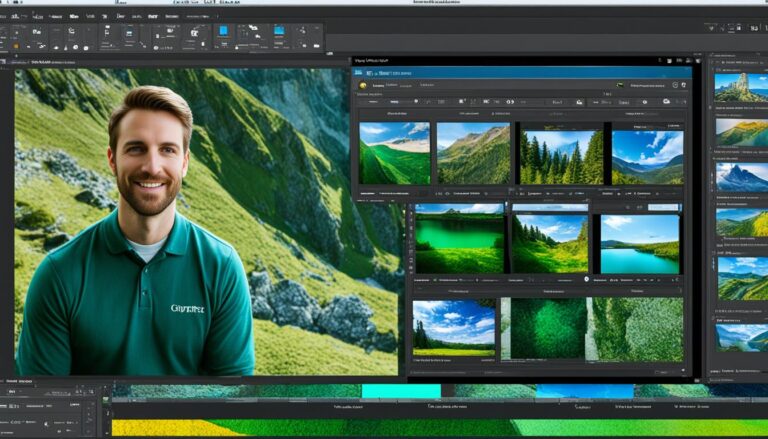Open the rock tower by sea thumbnail in right panel
The image size is (768, 439).
click(x=741, y=88)
